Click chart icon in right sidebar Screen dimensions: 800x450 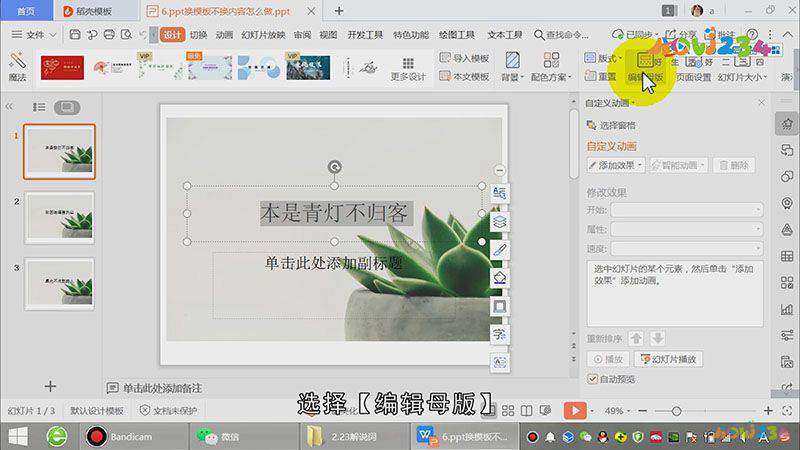787,309
